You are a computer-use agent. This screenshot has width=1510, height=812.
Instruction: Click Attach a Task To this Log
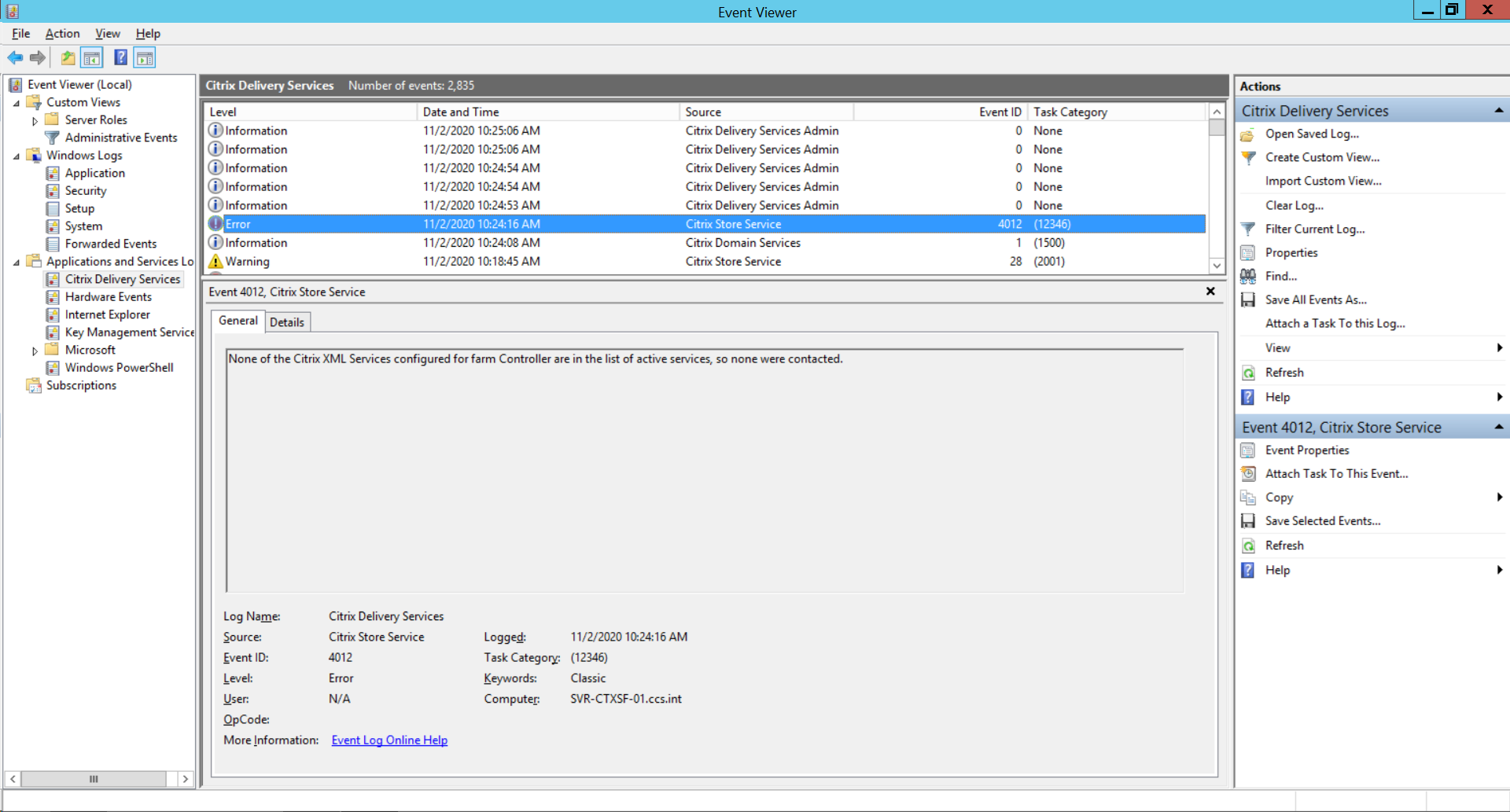coord(1335,323)
